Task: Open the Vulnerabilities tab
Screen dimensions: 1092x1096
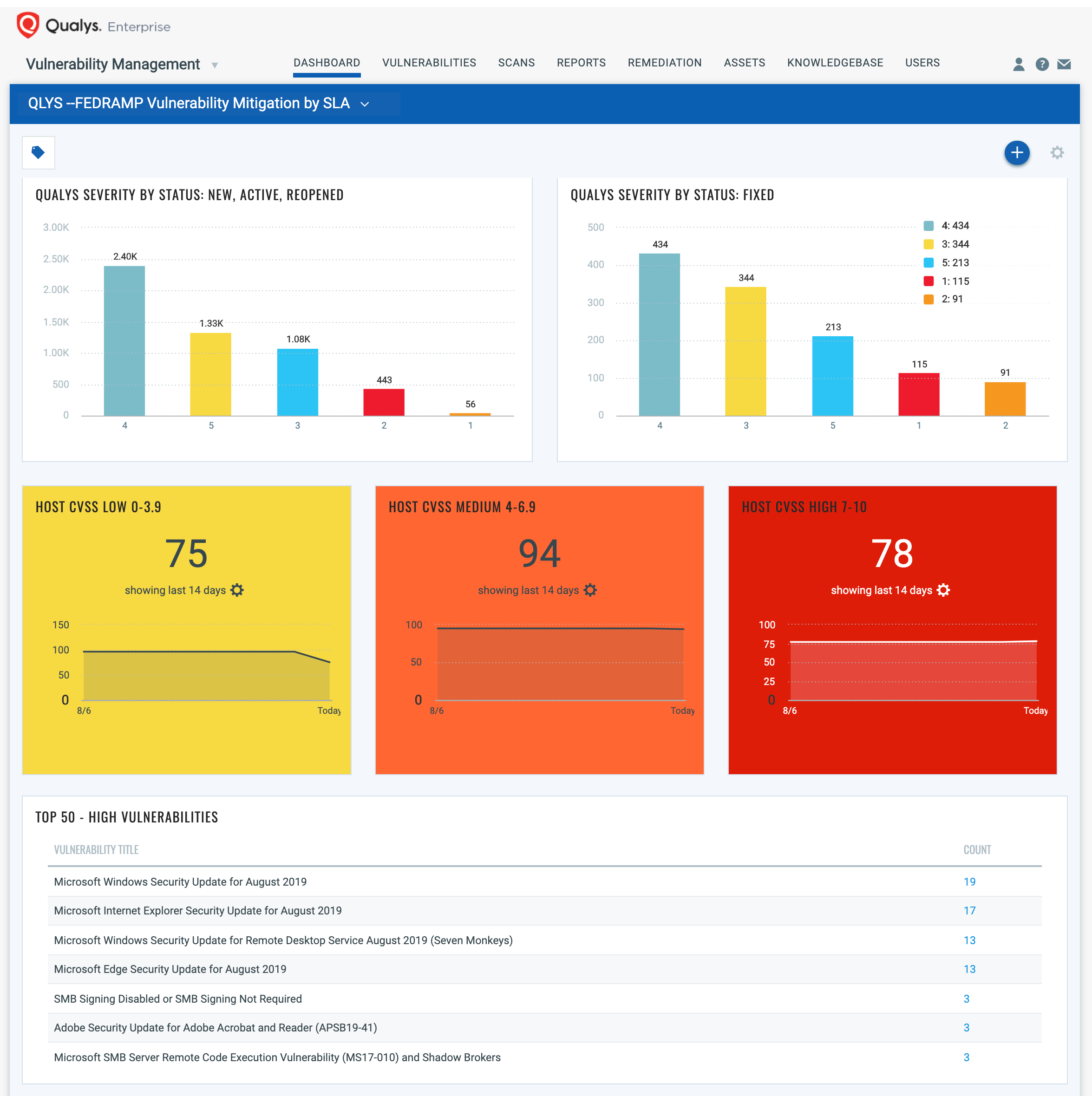Action: point(430,63)
